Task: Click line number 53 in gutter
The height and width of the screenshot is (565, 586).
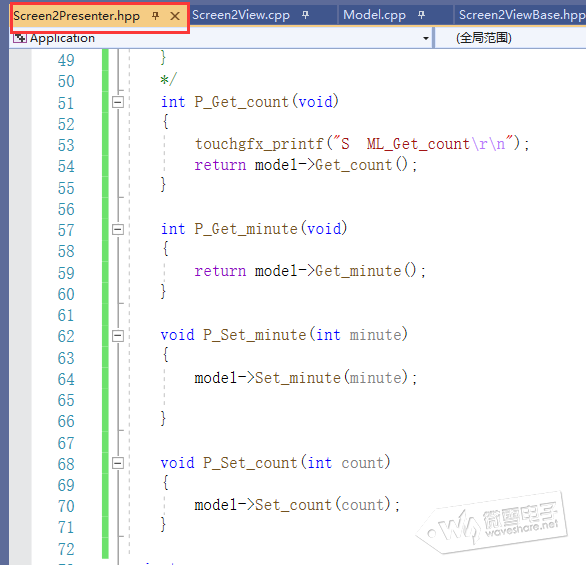Action: (x=66, y=145)
